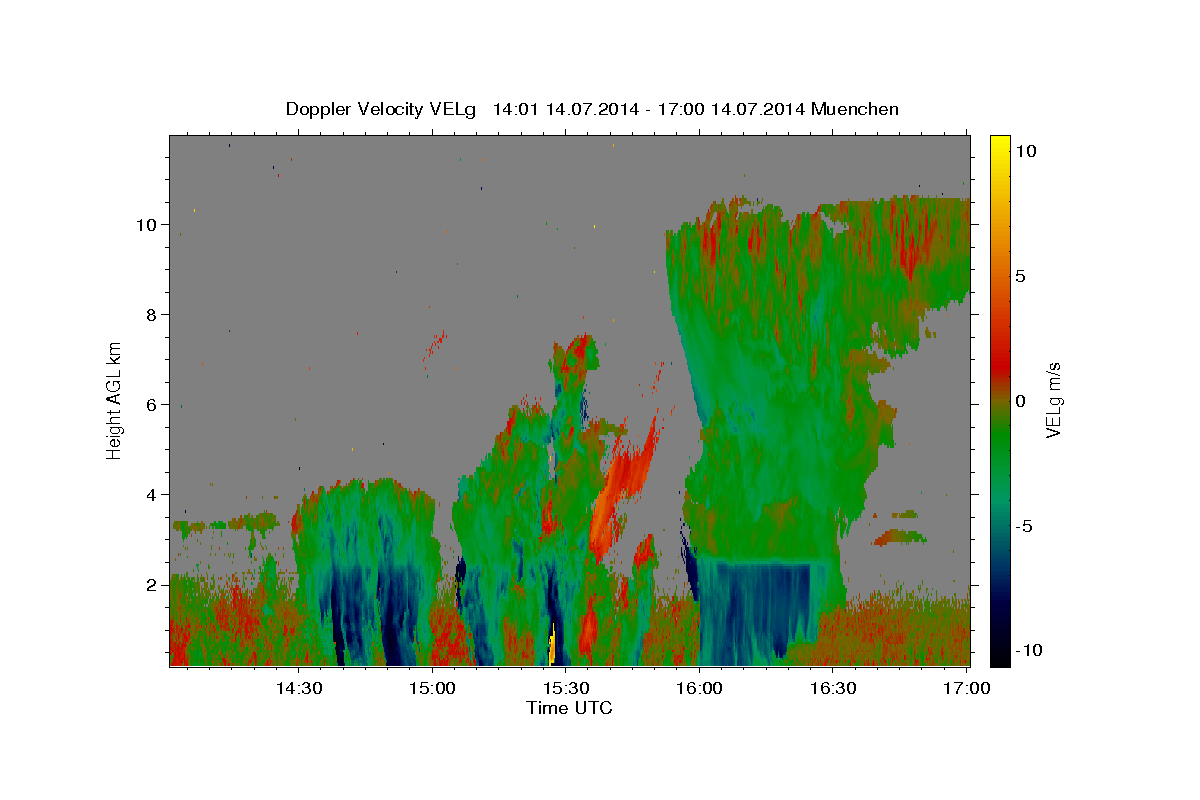Click the colorbar label '0'
This screenshot has width=1200, height=800.
(1020, 401)
